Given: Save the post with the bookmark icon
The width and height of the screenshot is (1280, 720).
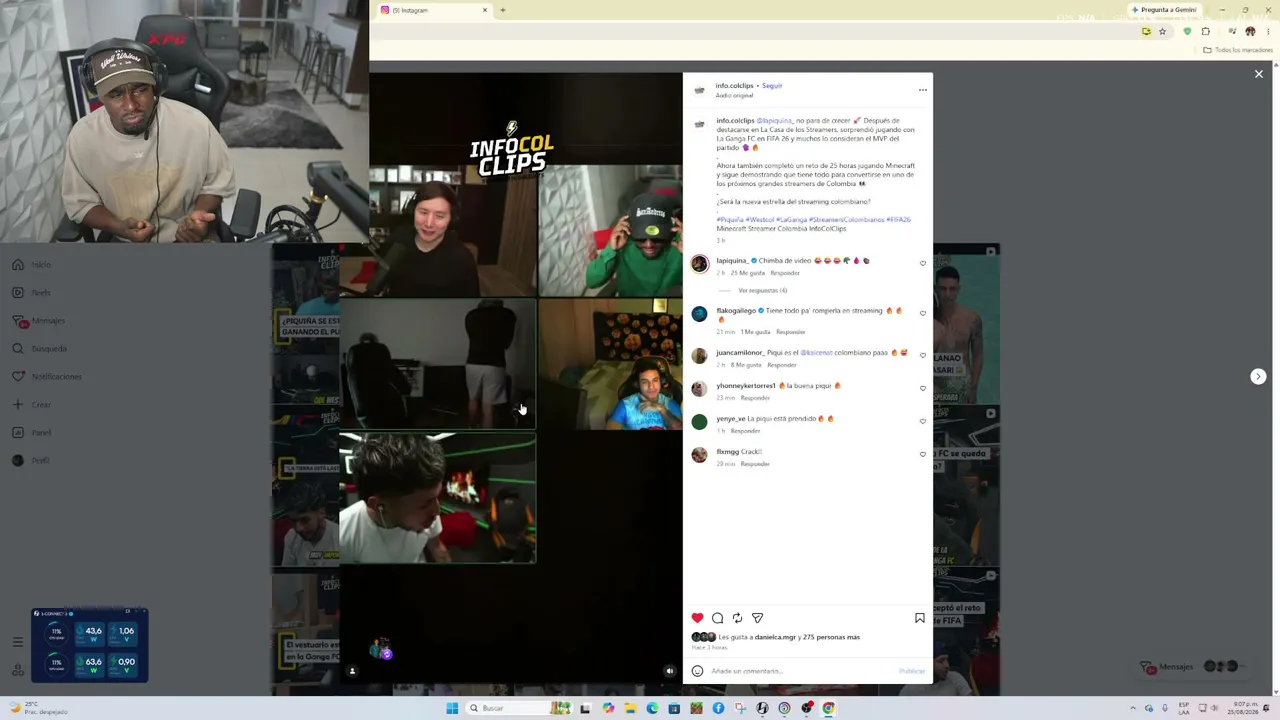Looking at the screenshot, I should 920,618.
